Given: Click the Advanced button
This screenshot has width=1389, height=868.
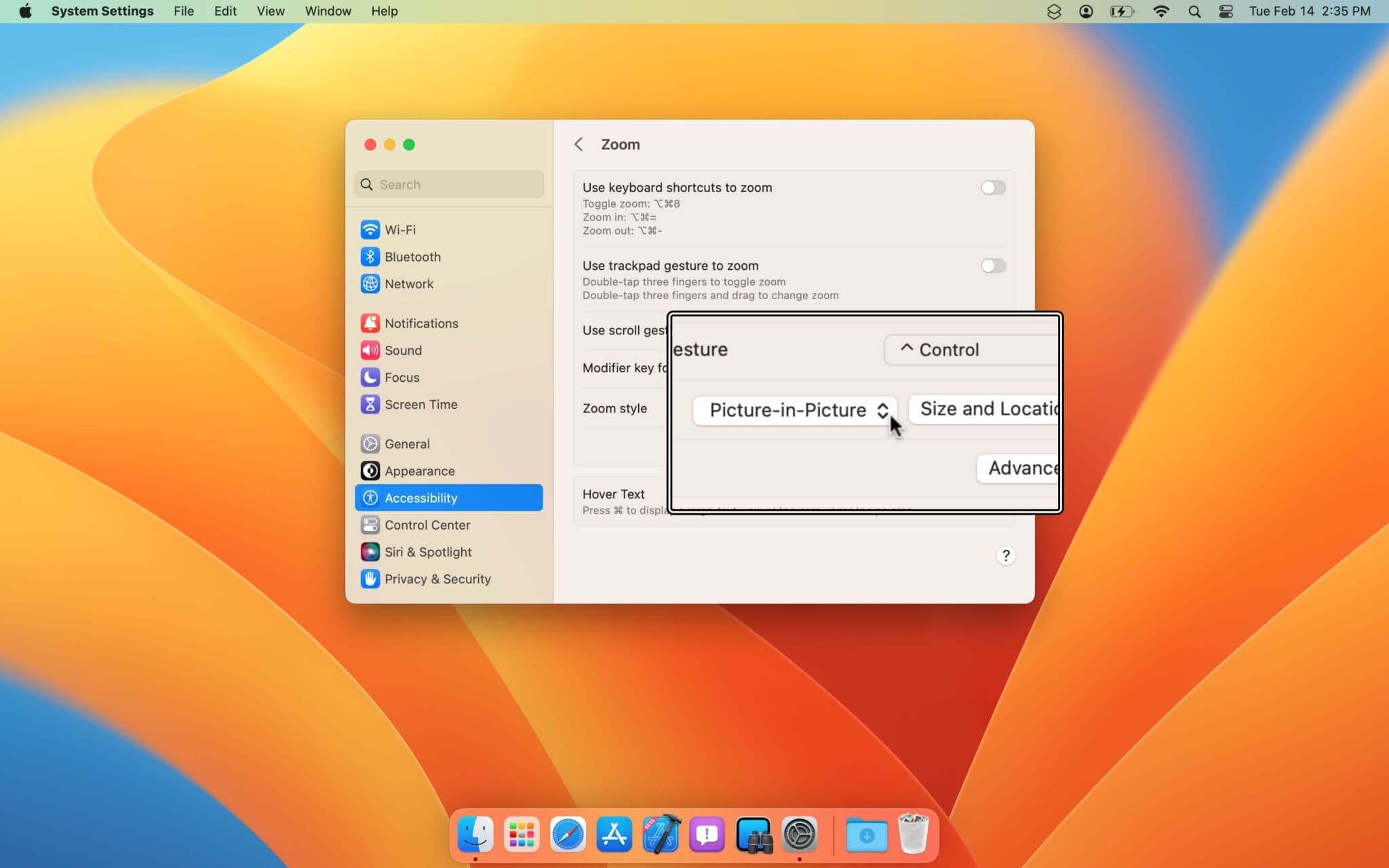Looking at the screenshot, I should tap(1019, 468).
